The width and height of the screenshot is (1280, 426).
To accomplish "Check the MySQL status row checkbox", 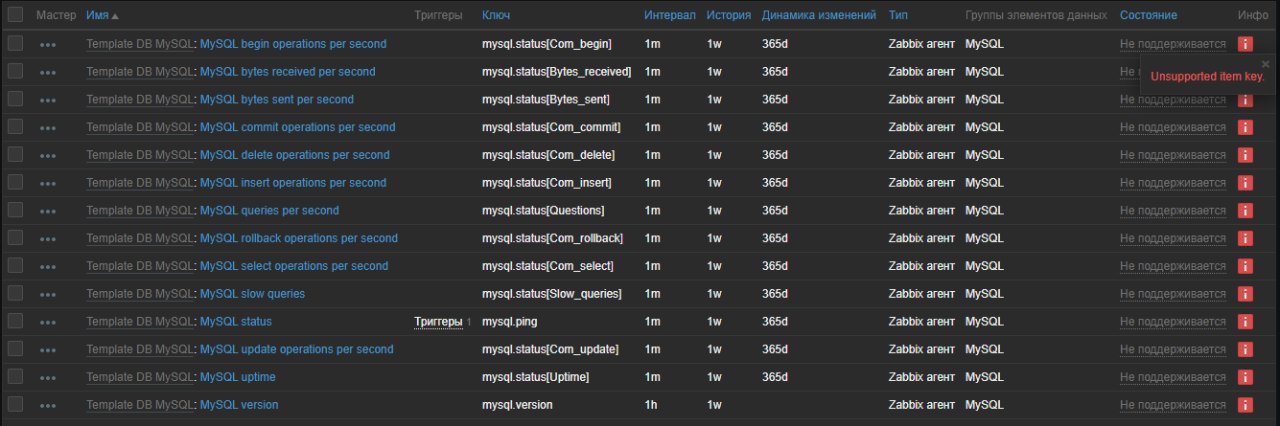I will click(15, 321).
